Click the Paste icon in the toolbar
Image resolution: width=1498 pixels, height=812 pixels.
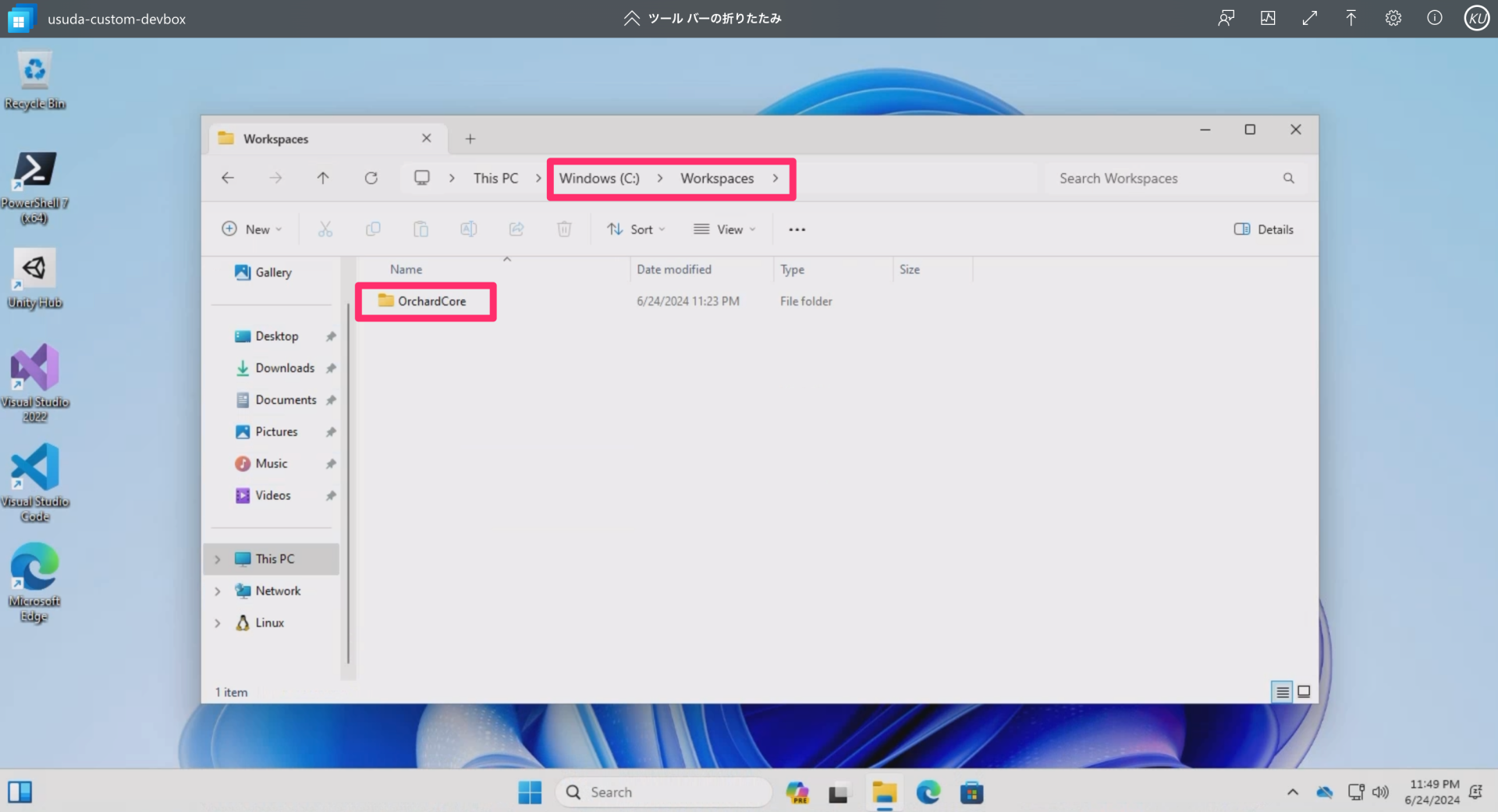pos(421,229)
